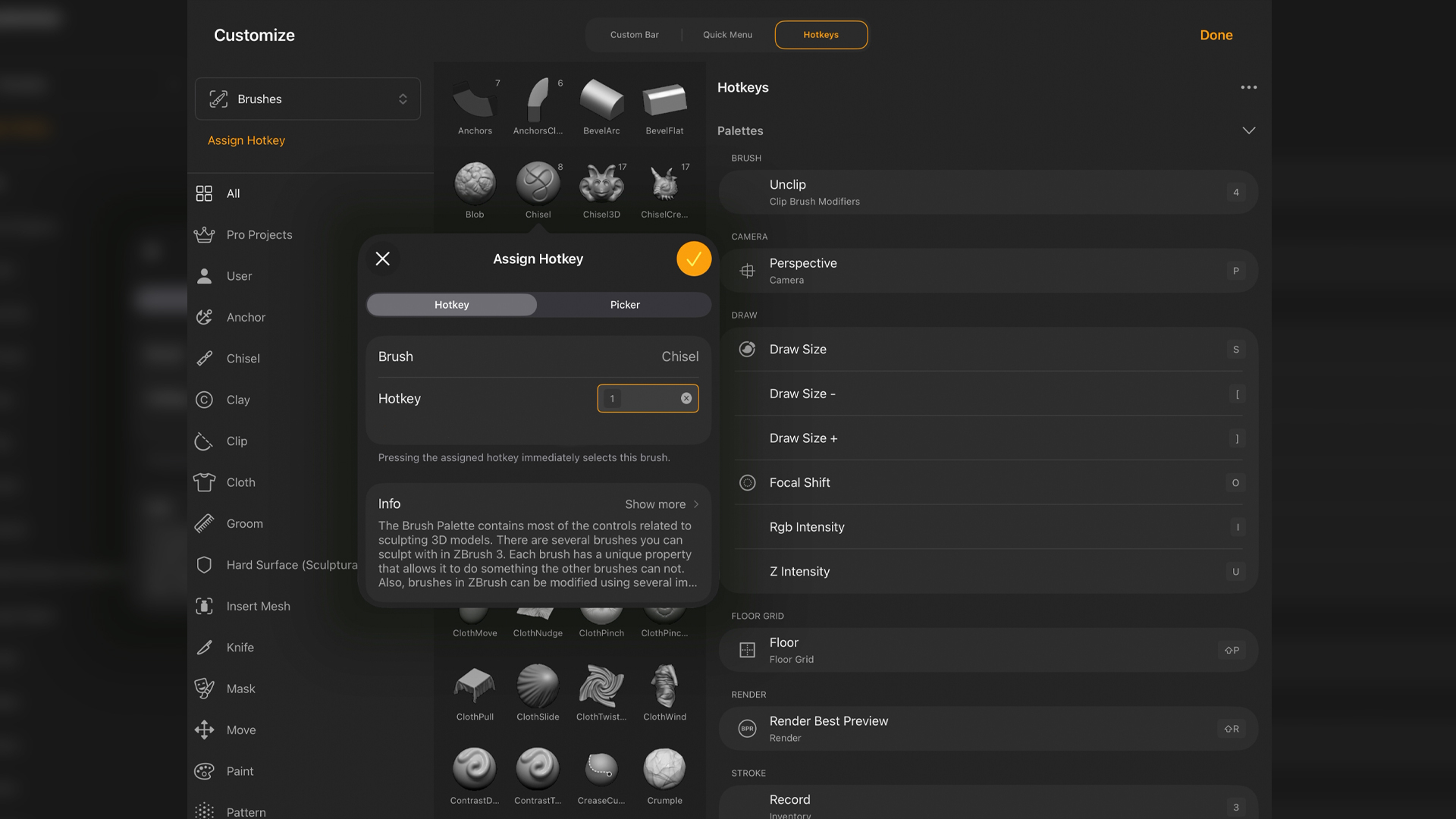Open the Brushes category dropdown

(x=308, y=99)
